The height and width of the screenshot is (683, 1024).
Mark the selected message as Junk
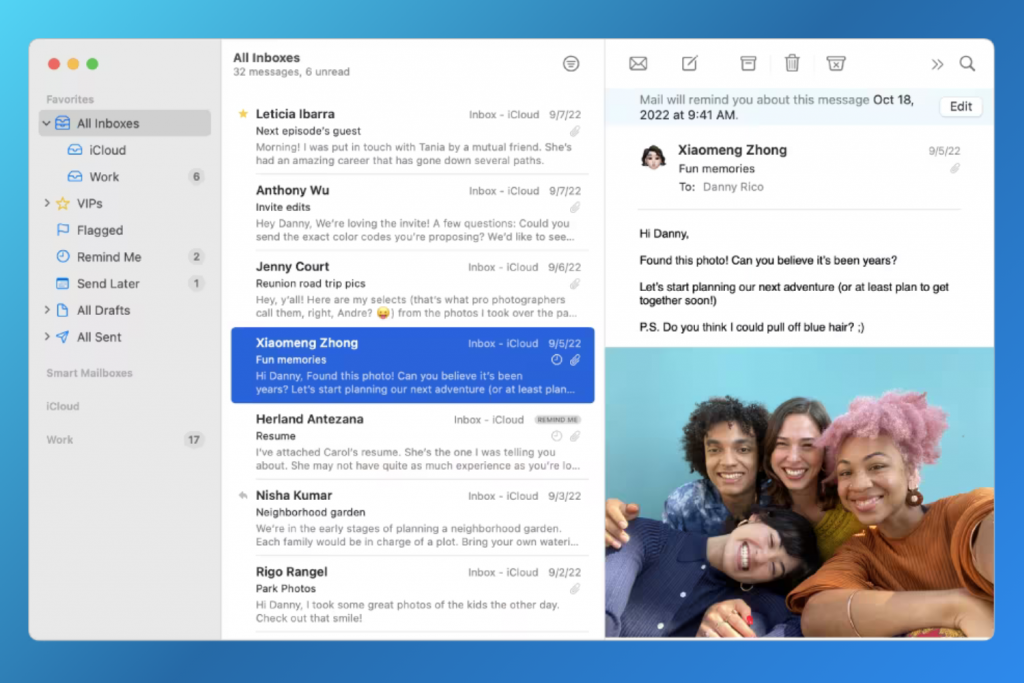pos(837,63)
